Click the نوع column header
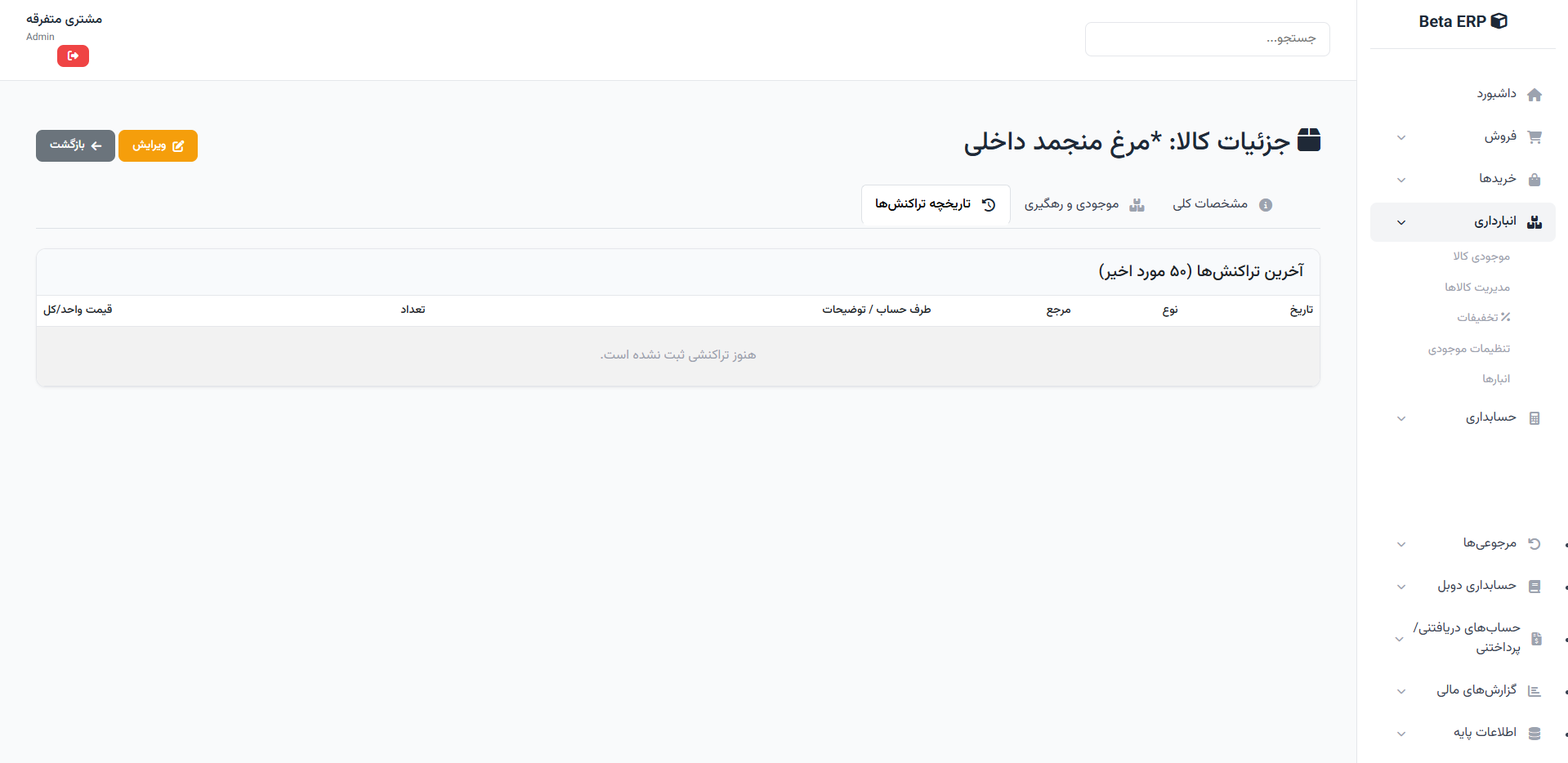Screen dimensions: 1568x763 pos(1170,310)
